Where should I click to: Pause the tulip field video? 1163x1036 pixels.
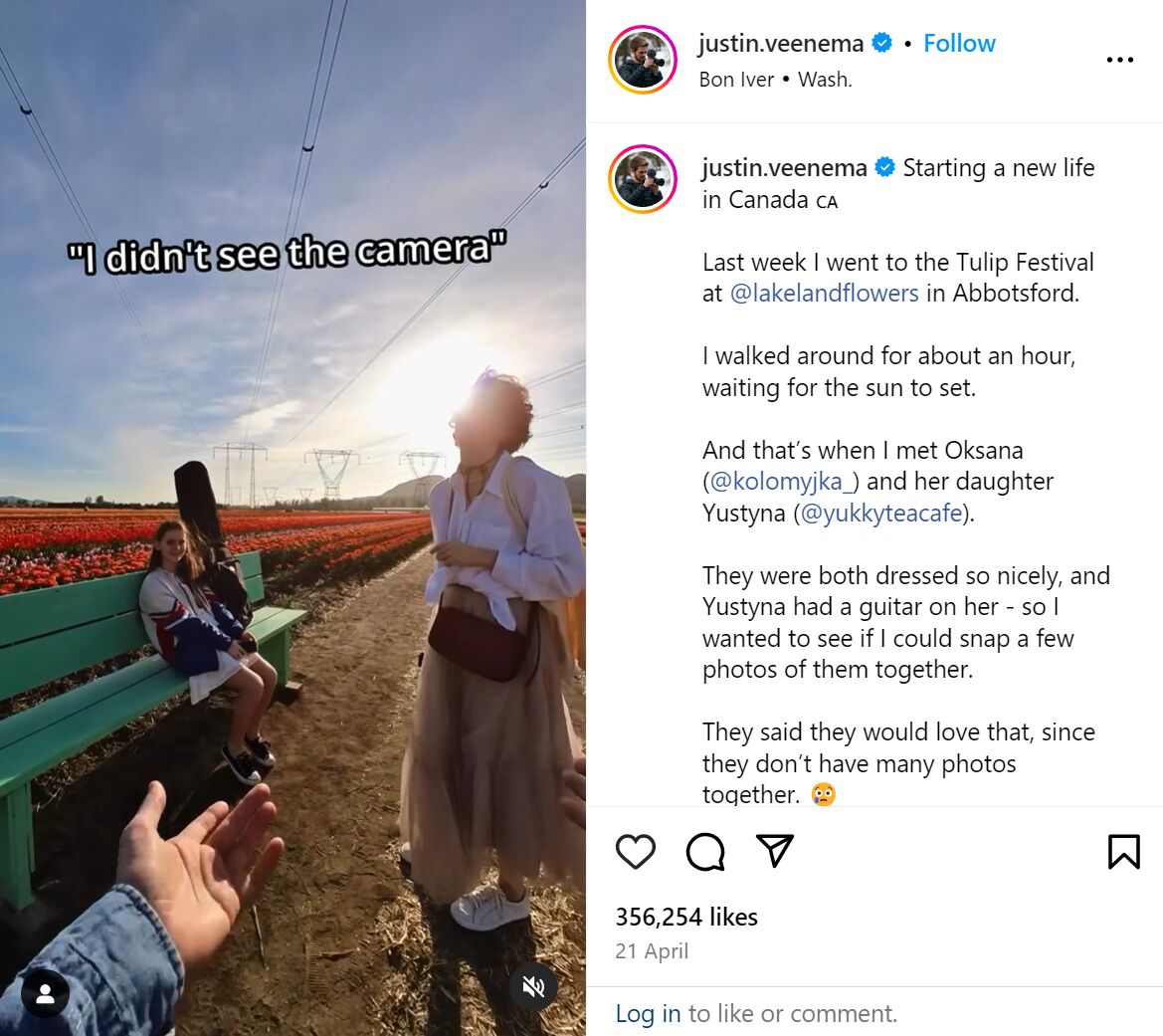292,518
